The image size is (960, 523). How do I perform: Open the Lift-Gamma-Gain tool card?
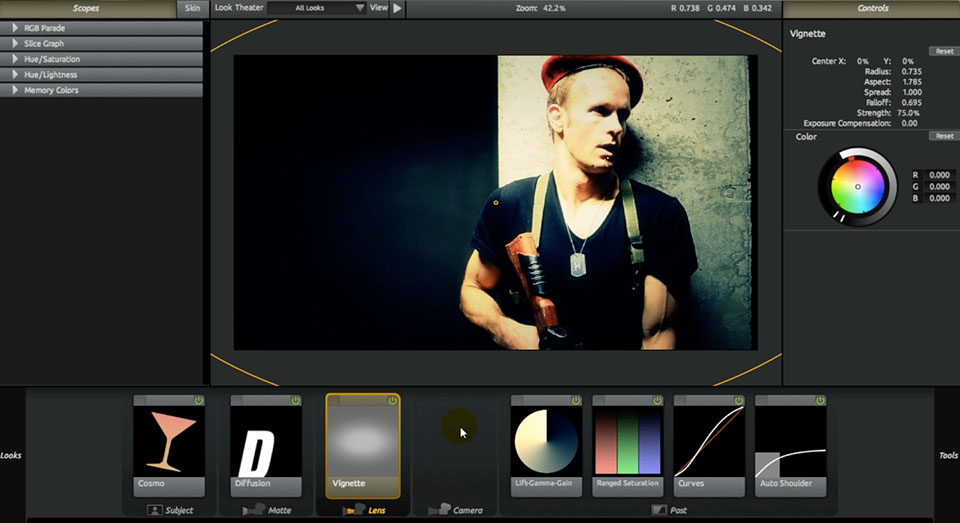(546, 446)
